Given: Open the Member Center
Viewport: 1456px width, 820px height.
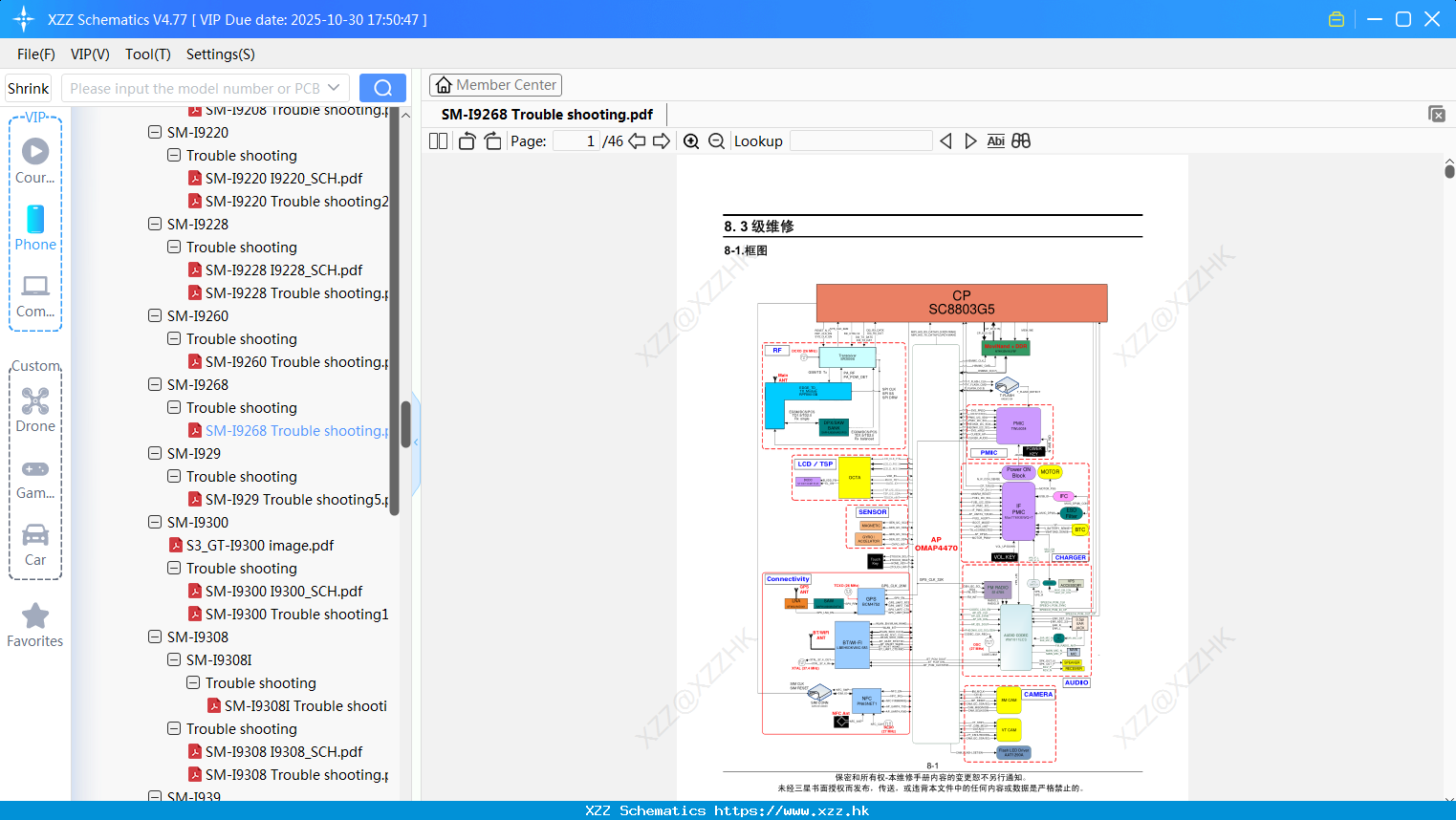Looking at the screenshot, I should [x=495, y=85].
